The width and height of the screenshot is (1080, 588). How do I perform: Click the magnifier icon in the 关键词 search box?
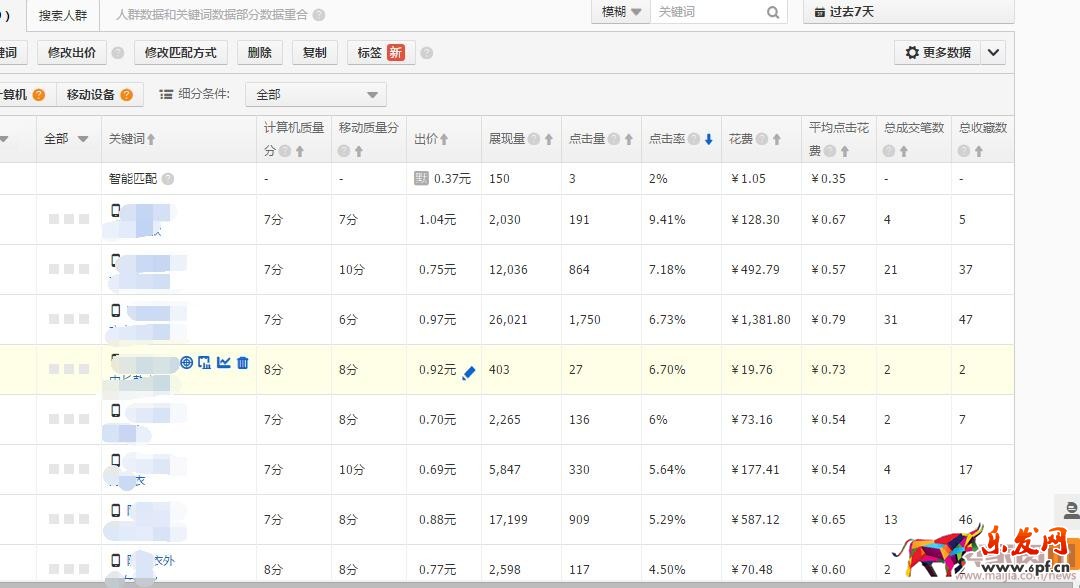[773, 12]
